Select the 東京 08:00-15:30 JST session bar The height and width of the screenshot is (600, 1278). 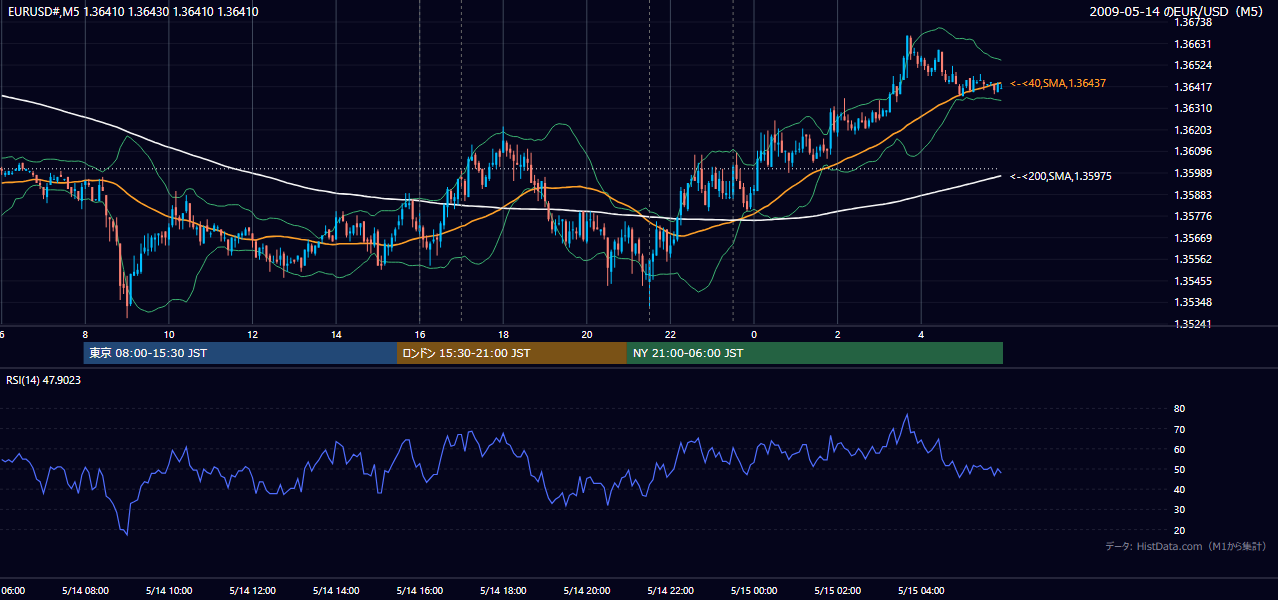tap(240, 353)
